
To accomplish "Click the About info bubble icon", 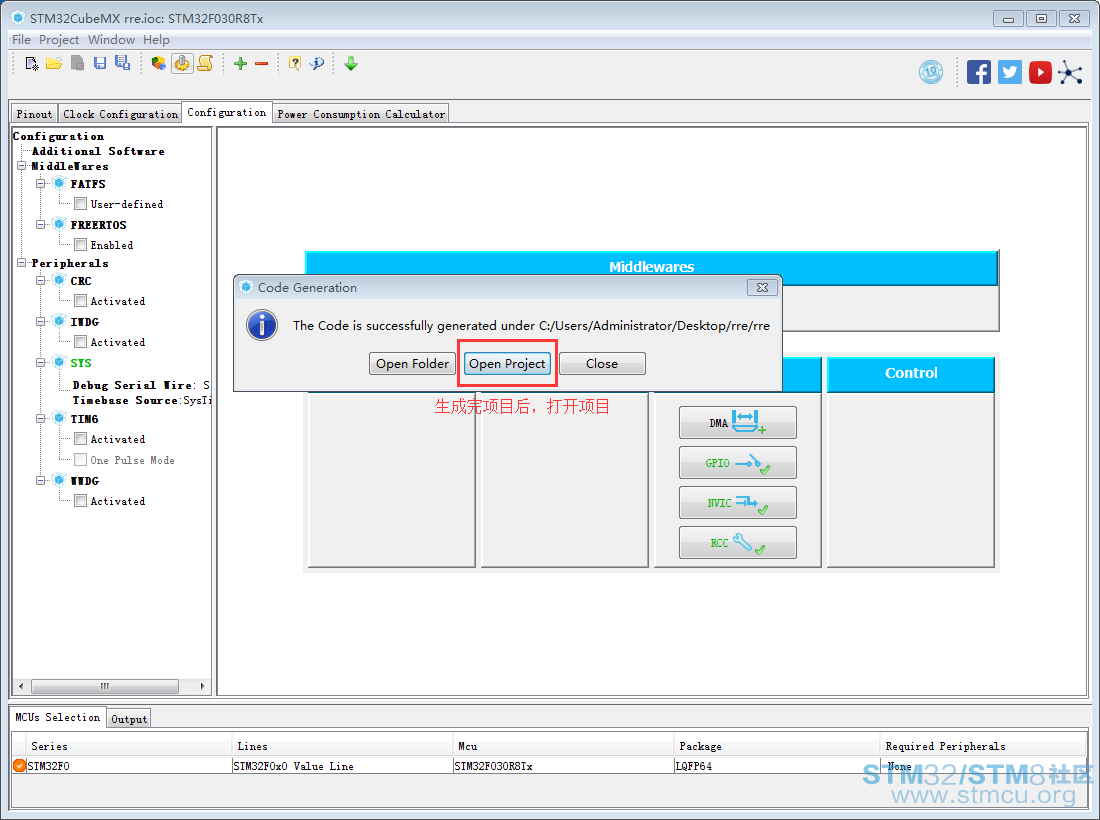I will coord(317,64).
